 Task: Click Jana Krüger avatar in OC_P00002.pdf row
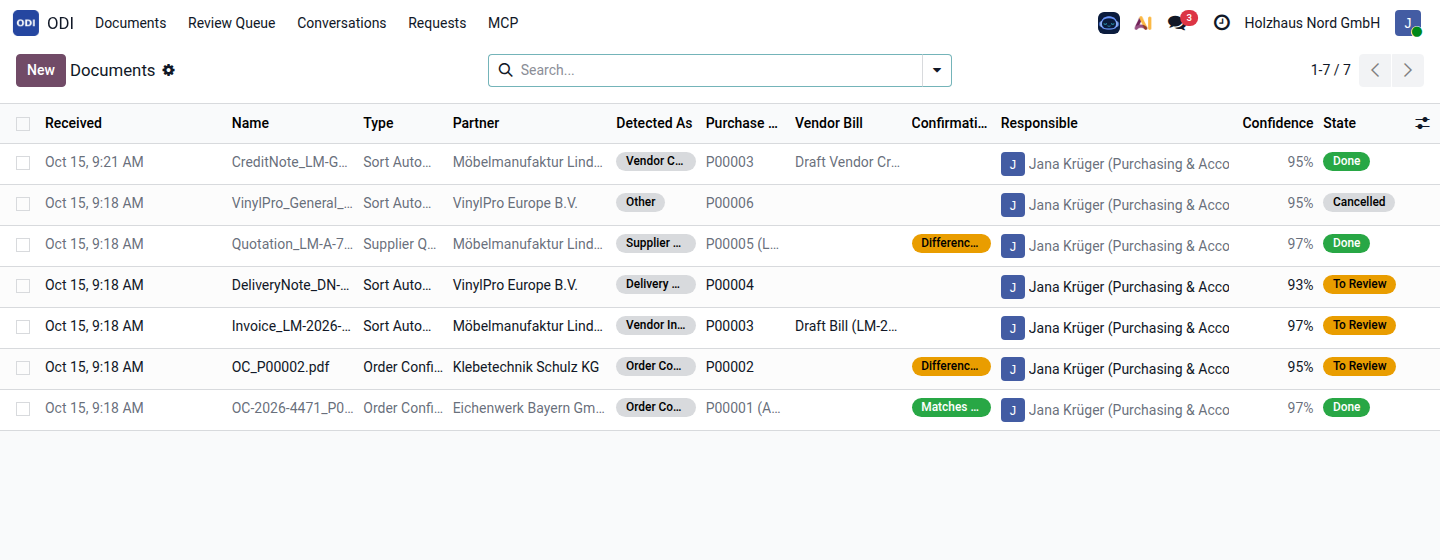point(1013,369)
